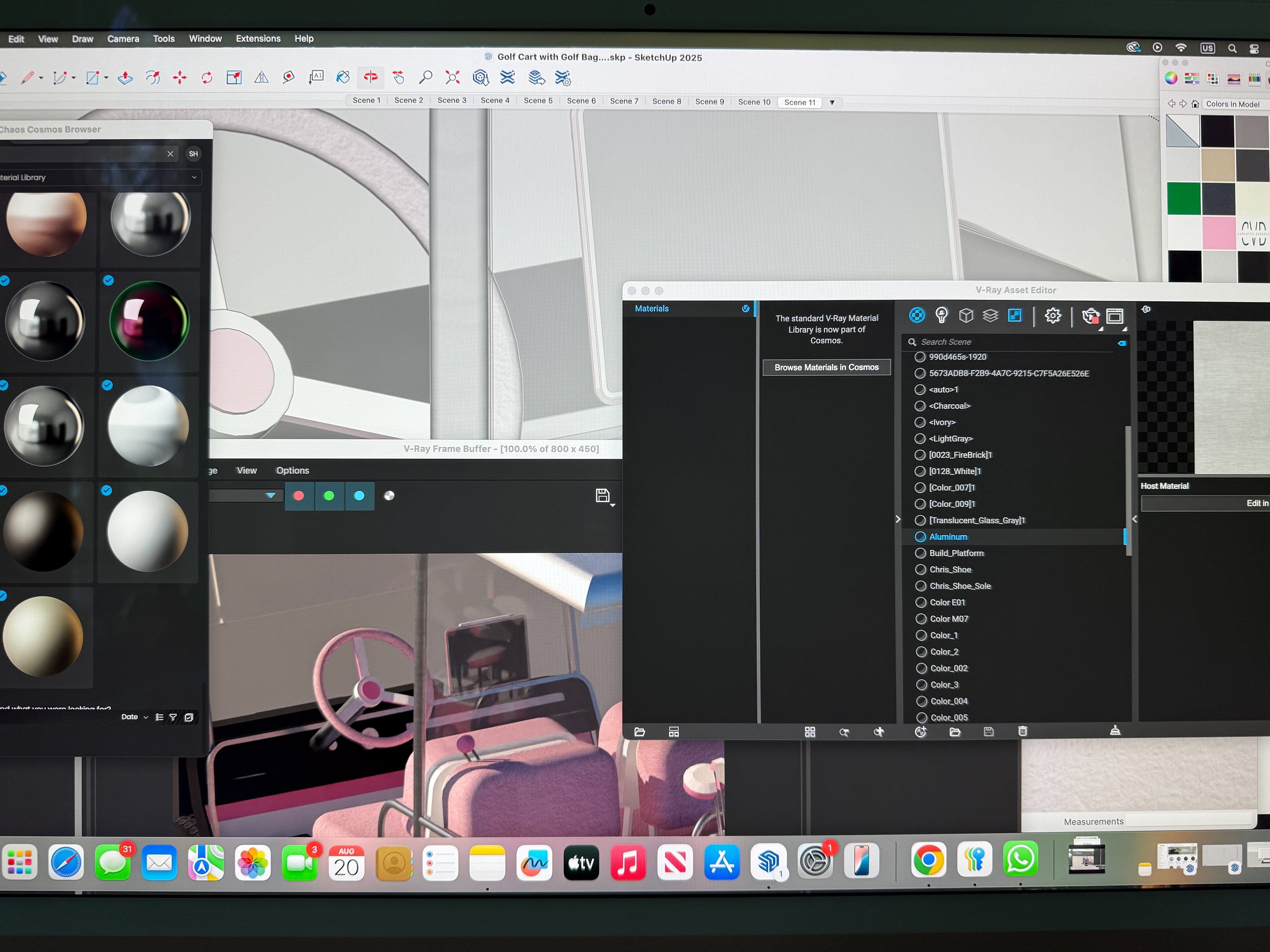This screenshot has height=952, width=1270.
Task: Select the Move tool with red arrows
Action: pyautogui.click(x=180, y=78)
